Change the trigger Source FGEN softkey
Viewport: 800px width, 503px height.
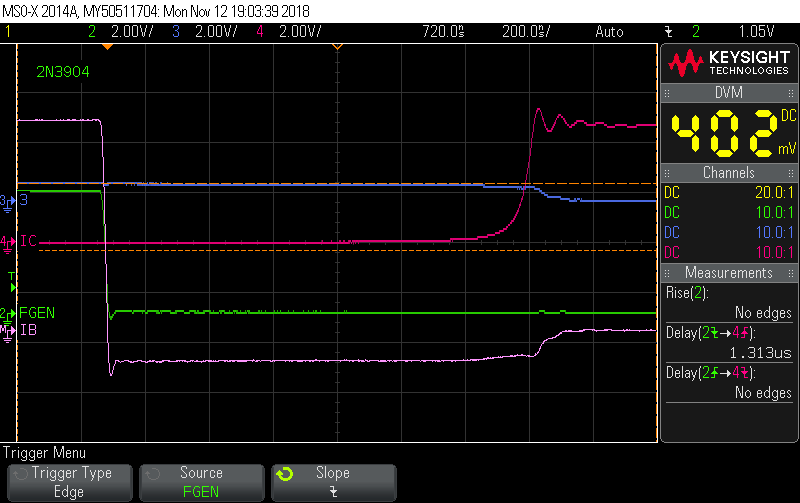[x=202, y=482]
